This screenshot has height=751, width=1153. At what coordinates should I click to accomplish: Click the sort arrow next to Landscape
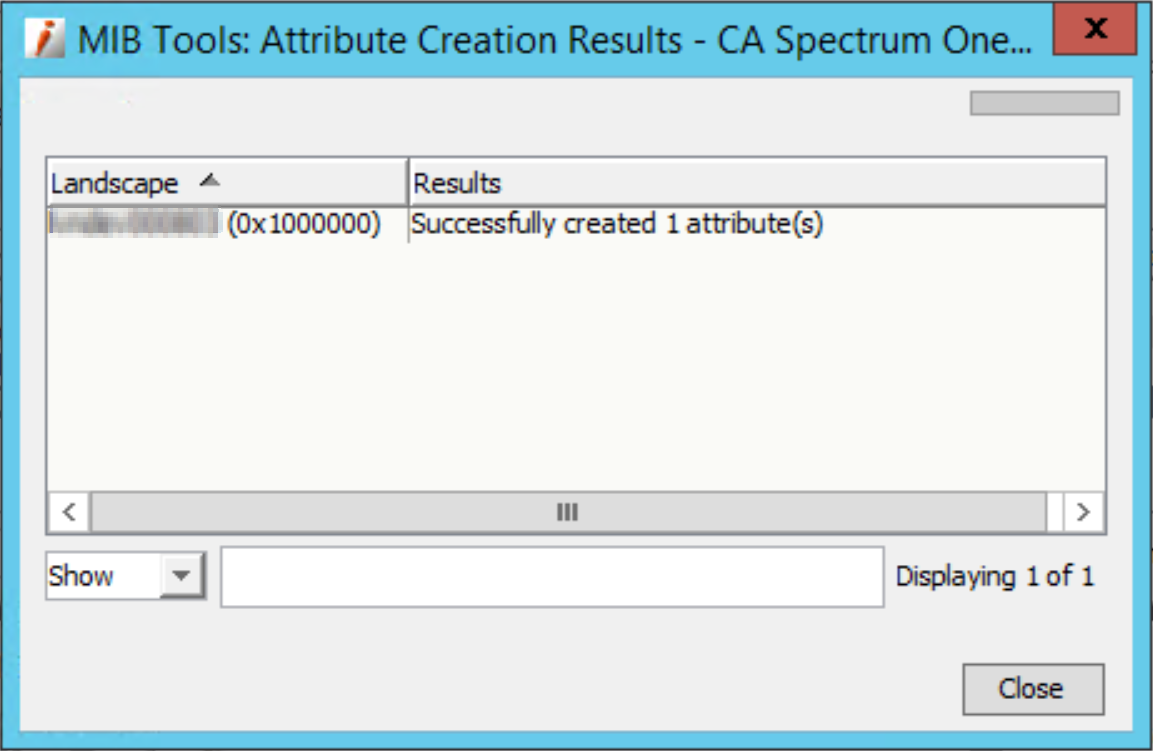click(208, 181)
